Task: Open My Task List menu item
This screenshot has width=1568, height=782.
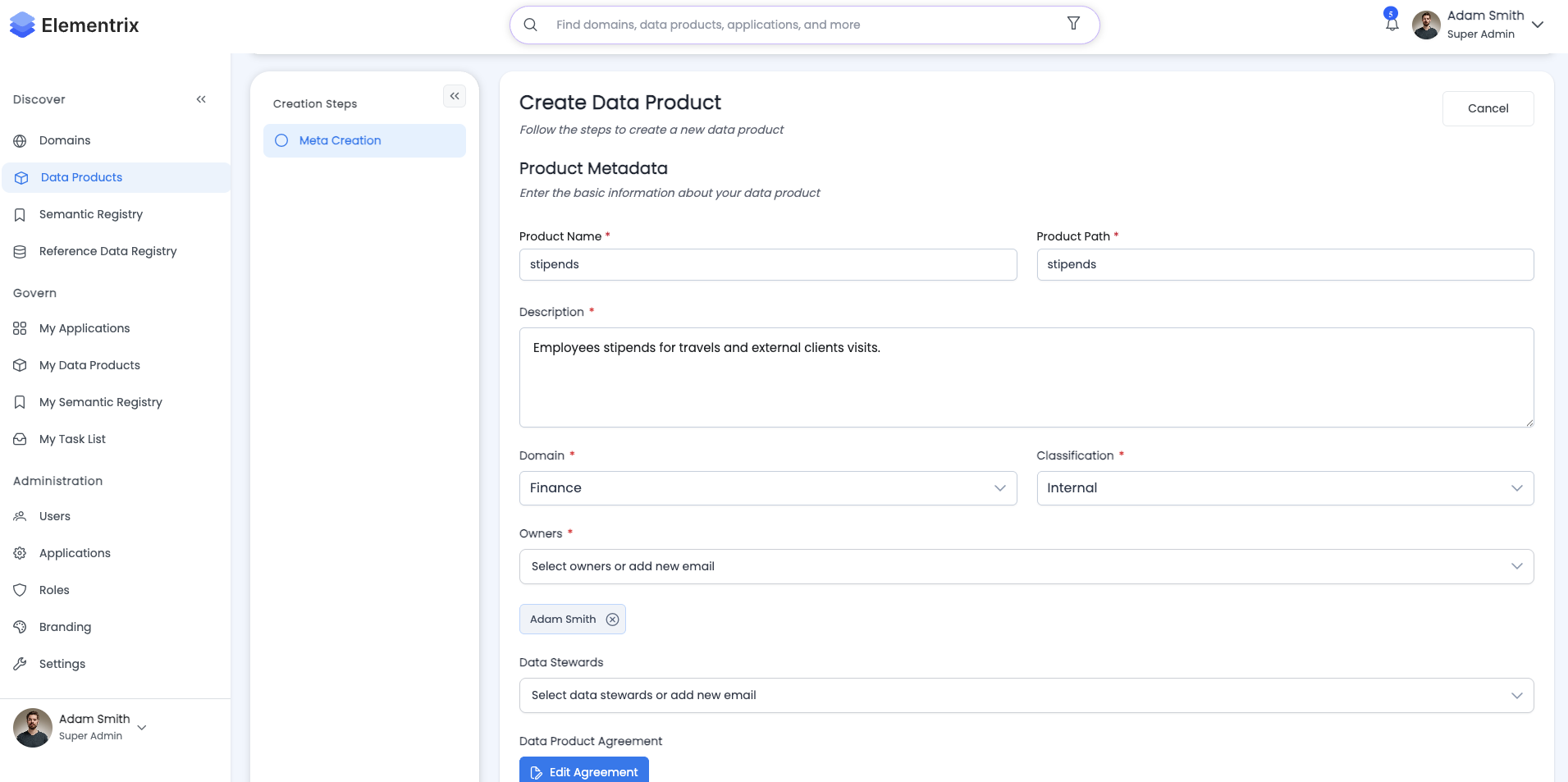Action: (72, 439)
